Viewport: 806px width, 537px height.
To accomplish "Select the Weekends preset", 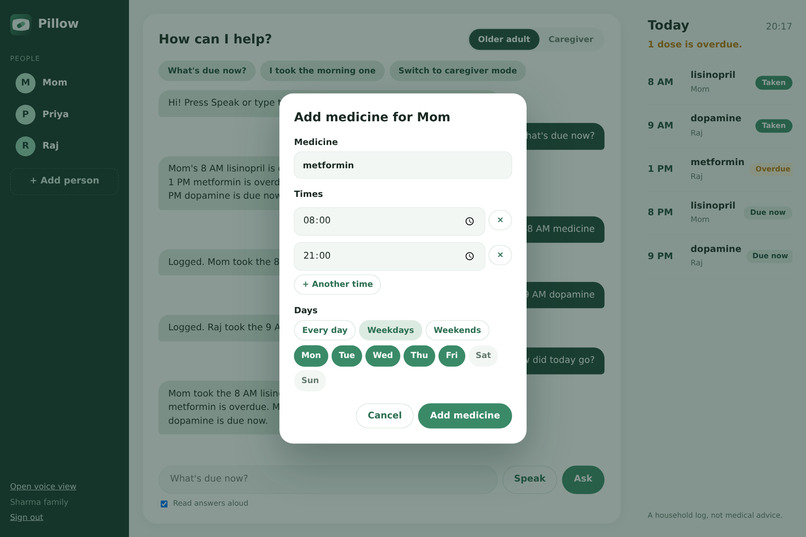I will pos(457,330).
